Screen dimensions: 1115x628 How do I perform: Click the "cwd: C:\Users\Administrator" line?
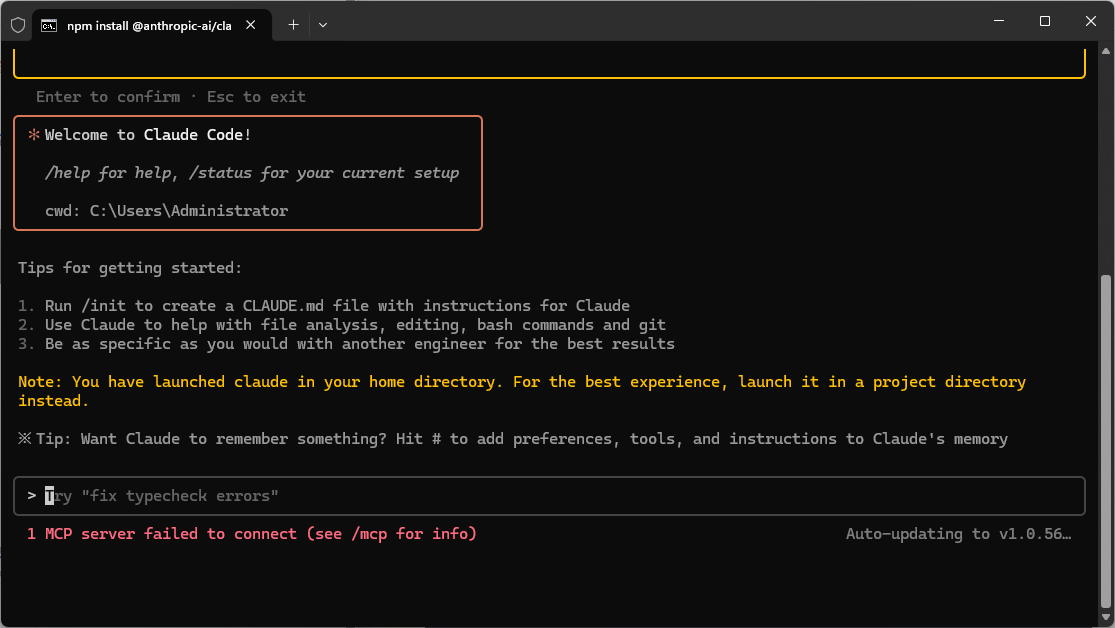166,211
